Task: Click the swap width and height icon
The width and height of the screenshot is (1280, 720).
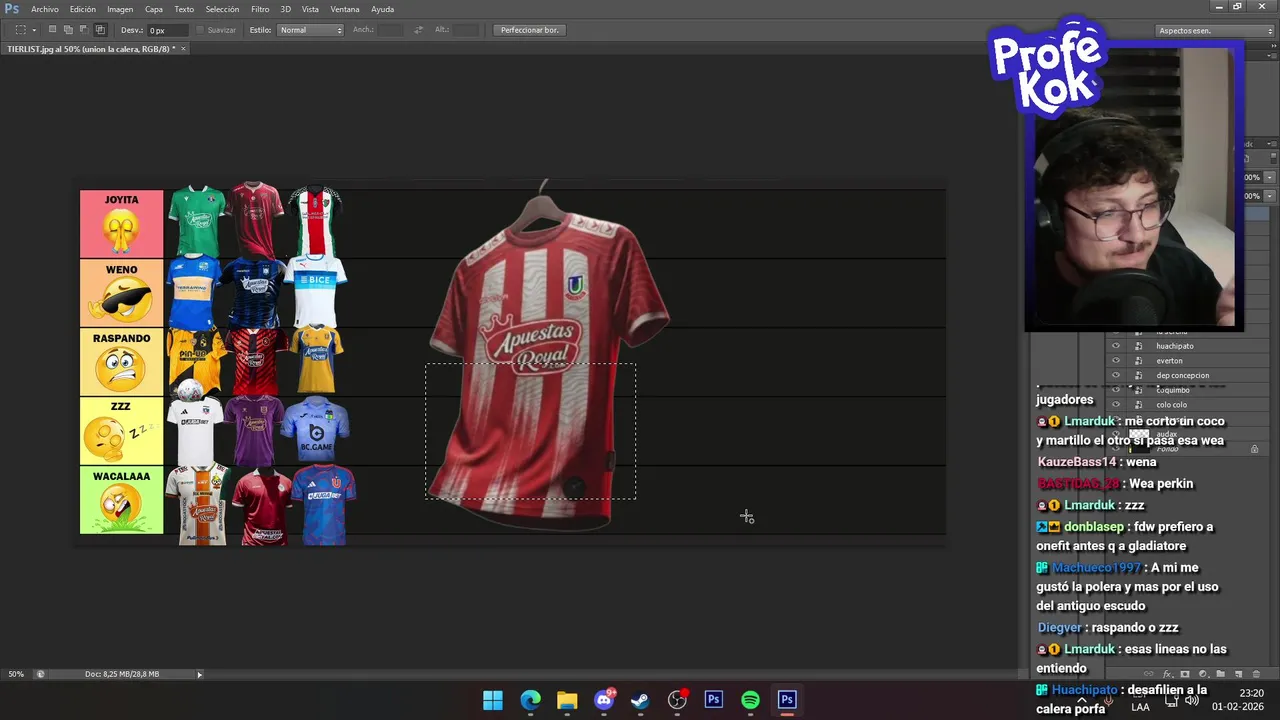Action: [x=418, y=30]
